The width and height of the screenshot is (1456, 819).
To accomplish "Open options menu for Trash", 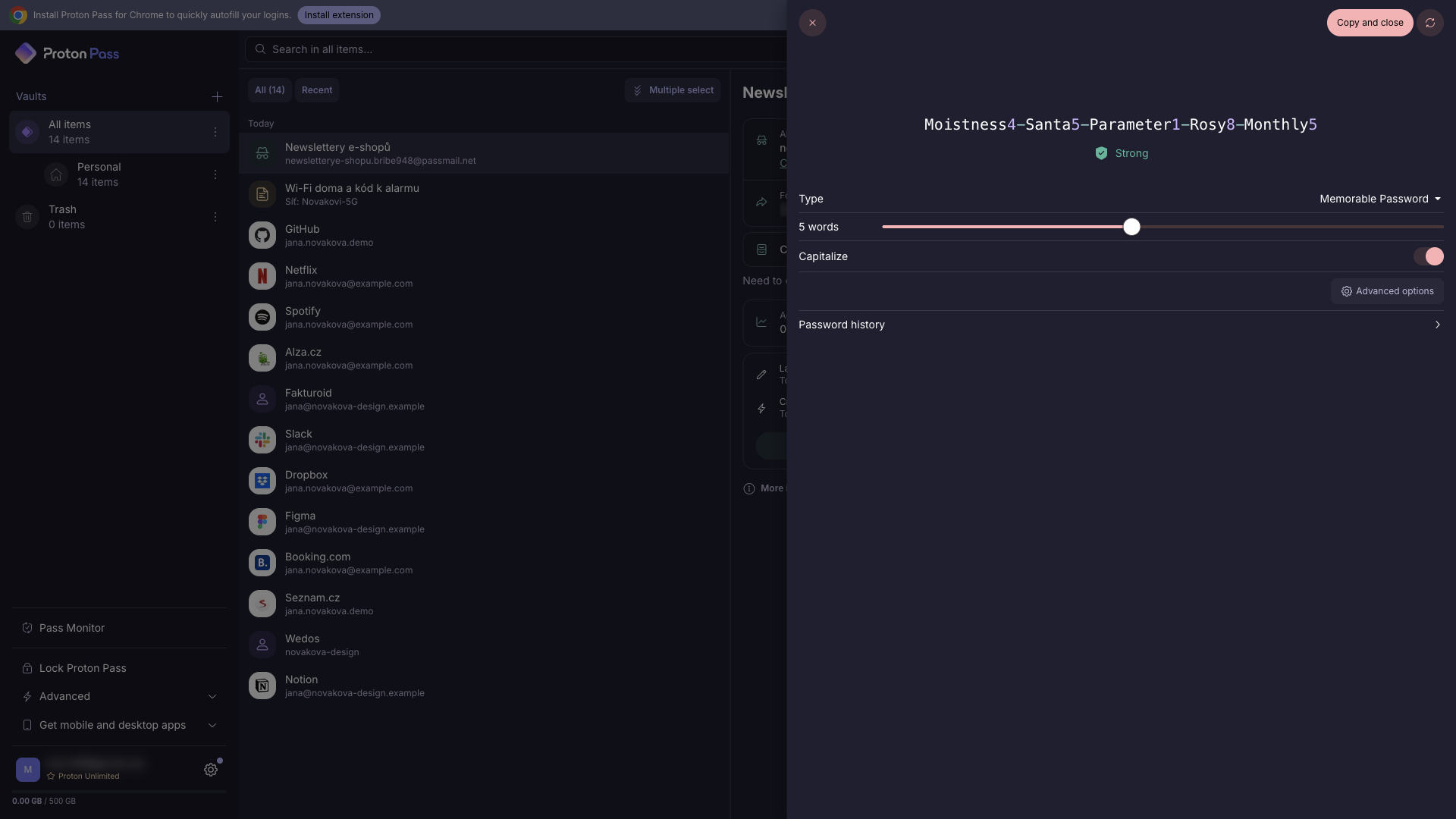I will pyautogui.click(x=215, y=217).
